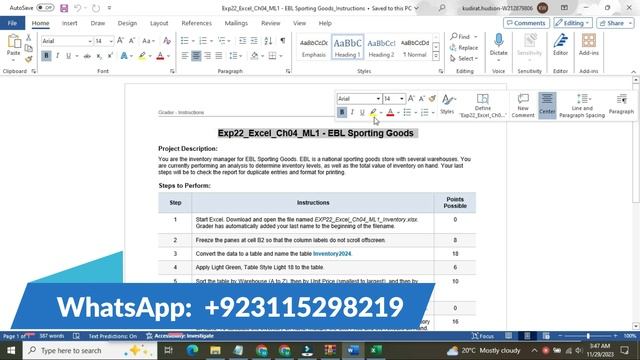Apply strikethrough formatting
The image size is (640, 360).
(x=87, y=56)
